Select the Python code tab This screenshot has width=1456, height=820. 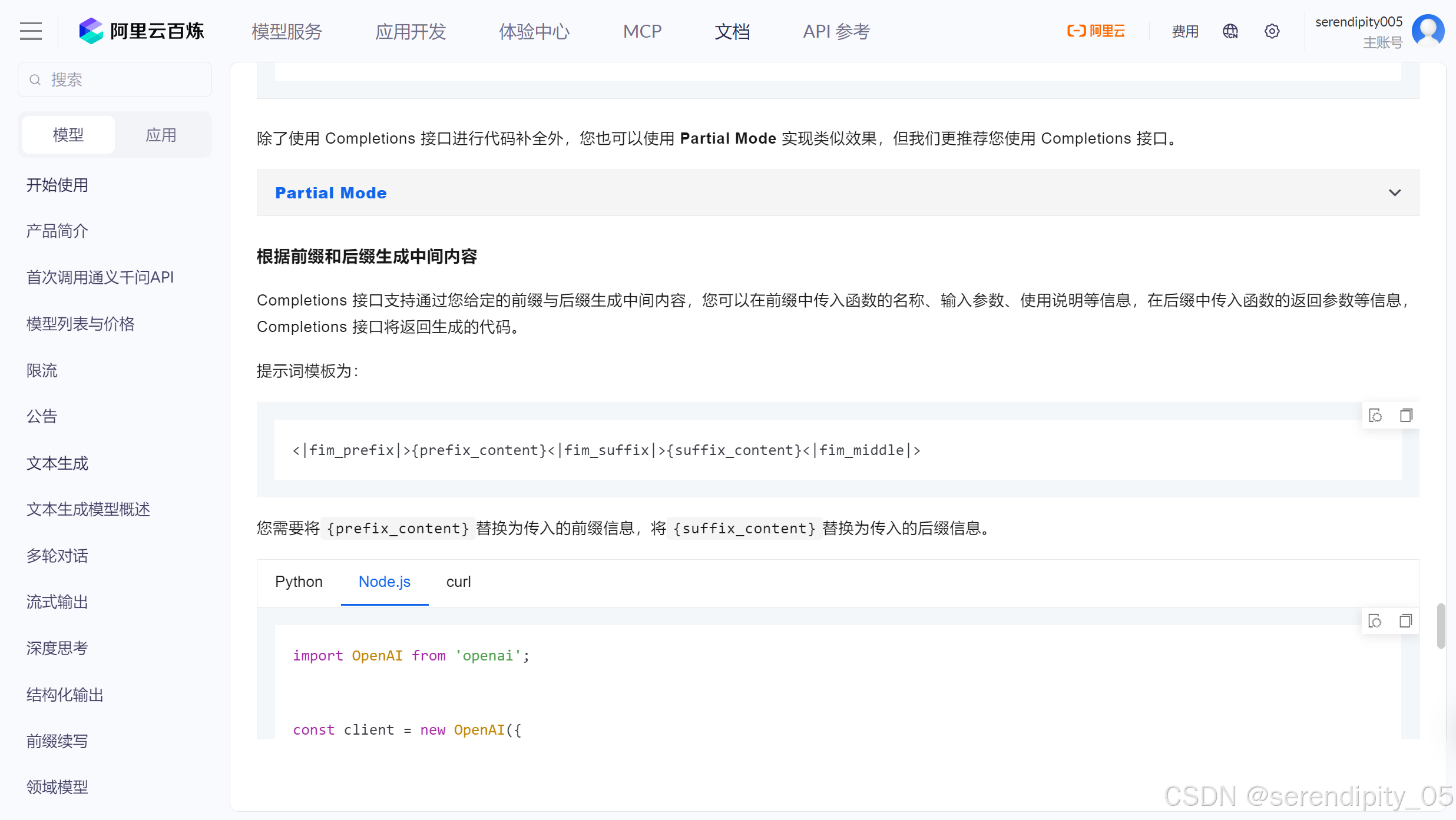pos(299,582)
